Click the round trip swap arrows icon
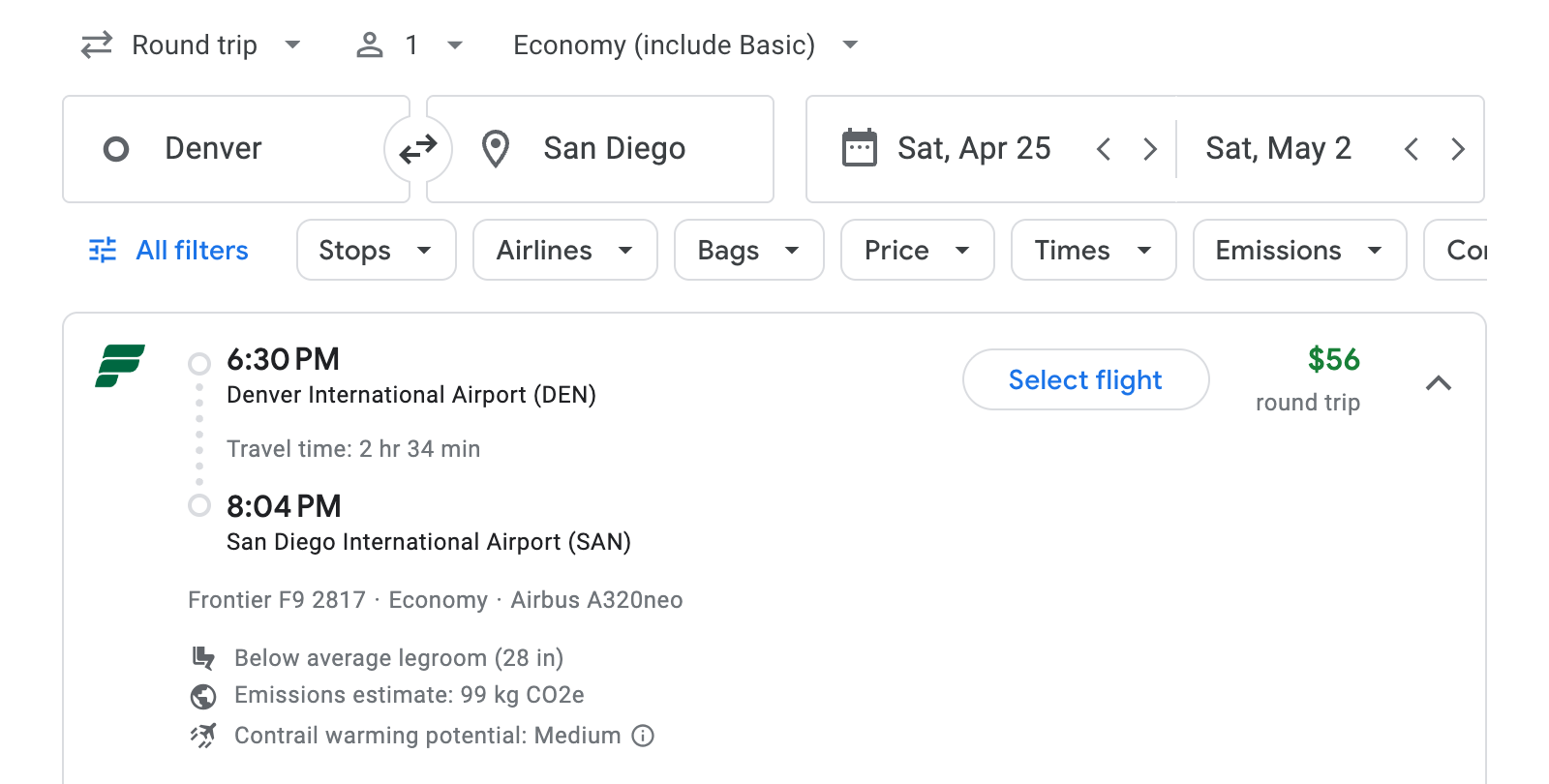 point(96,45)
